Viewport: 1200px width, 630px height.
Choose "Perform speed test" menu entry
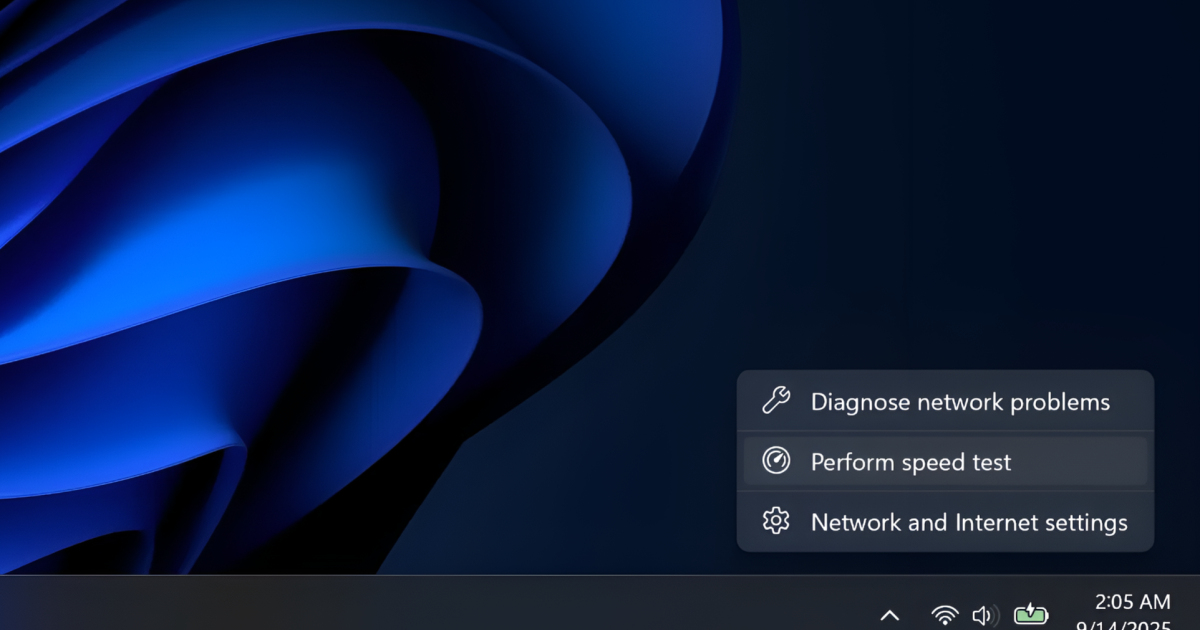(x=910, y=462)
